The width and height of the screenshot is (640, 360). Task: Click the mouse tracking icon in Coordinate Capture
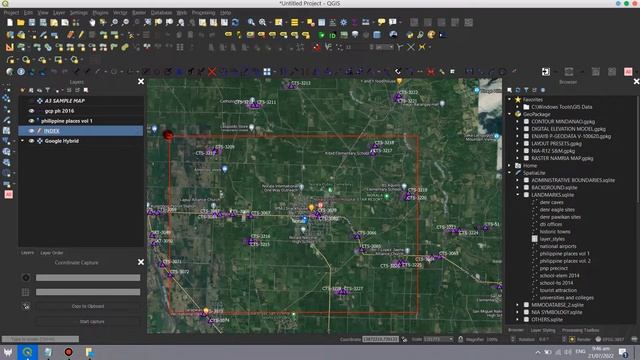(x=26, y=306)
